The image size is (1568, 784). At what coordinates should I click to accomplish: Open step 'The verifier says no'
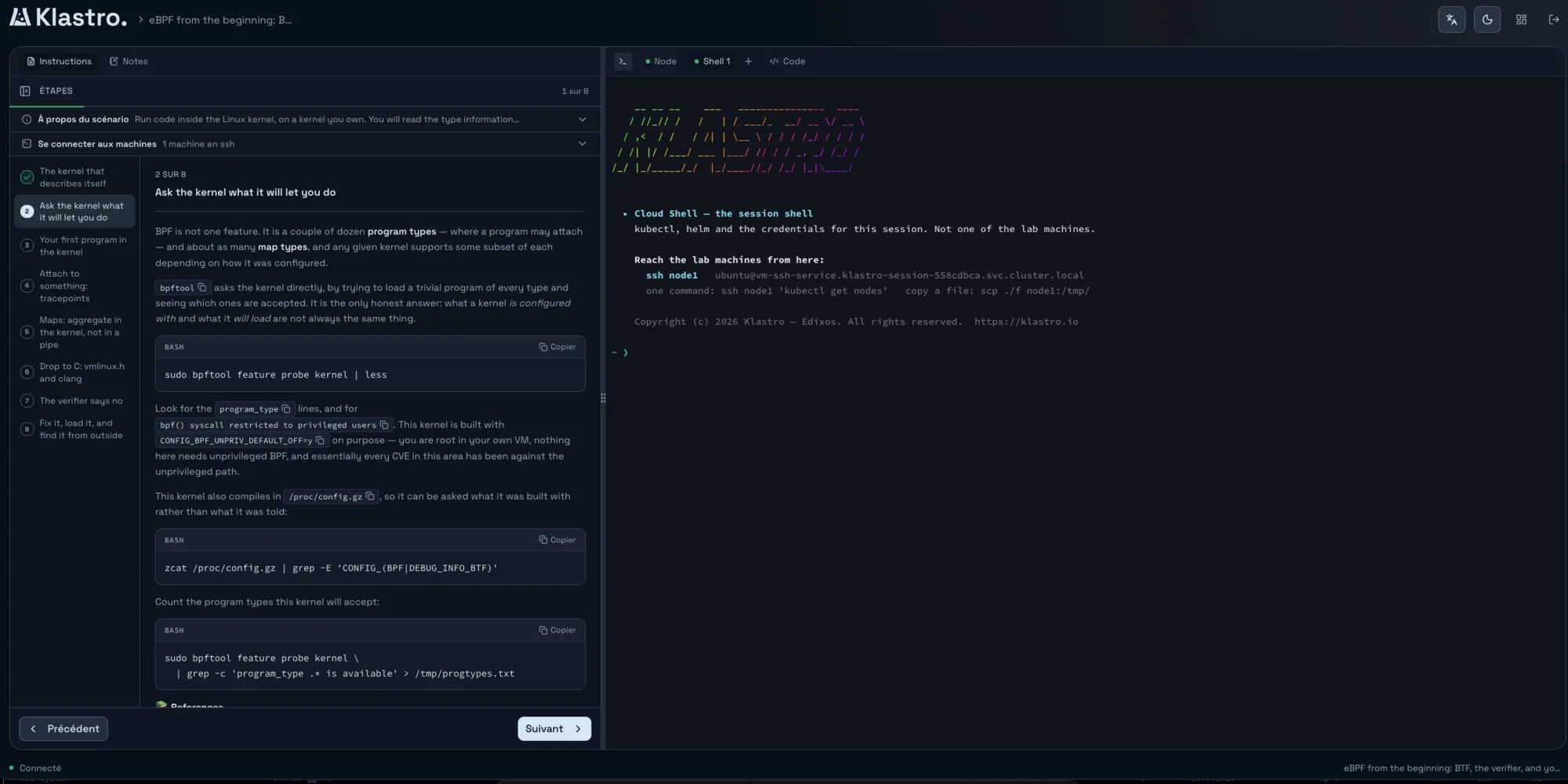pyautogui.click(x=74, y=401)
